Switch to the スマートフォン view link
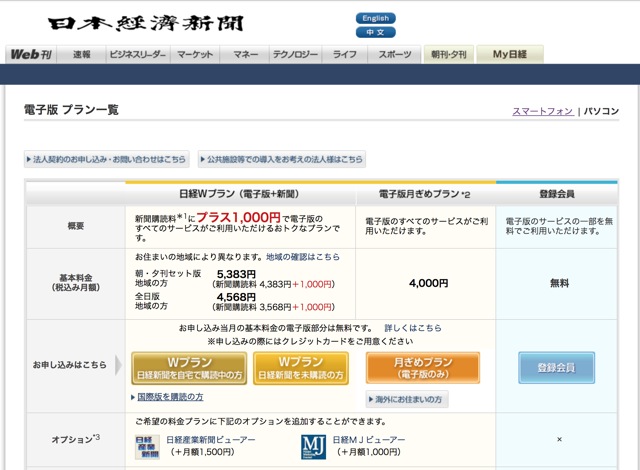 (543, 111)
